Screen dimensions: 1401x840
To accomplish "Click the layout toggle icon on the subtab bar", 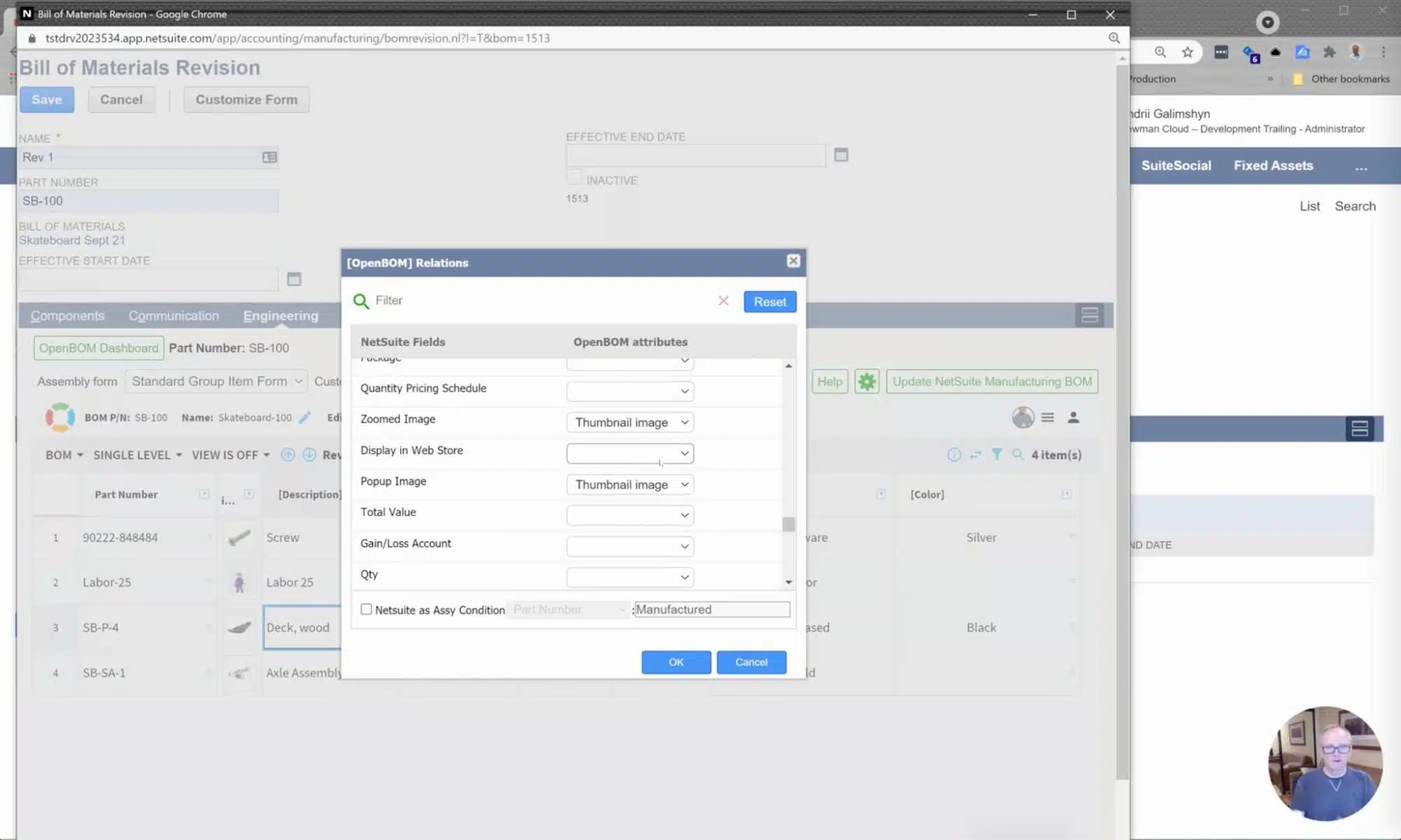I will point(1089,315).
